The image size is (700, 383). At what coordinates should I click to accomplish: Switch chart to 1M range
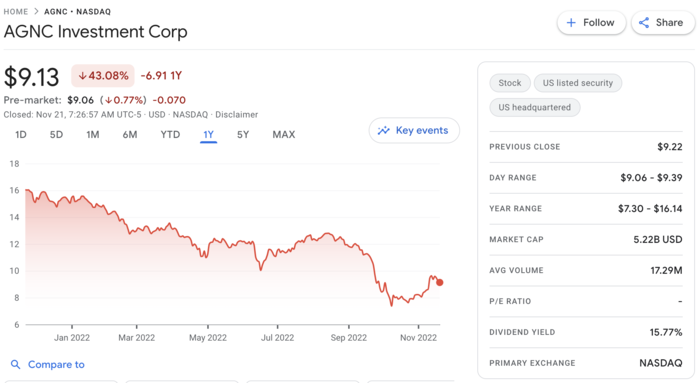93,134
